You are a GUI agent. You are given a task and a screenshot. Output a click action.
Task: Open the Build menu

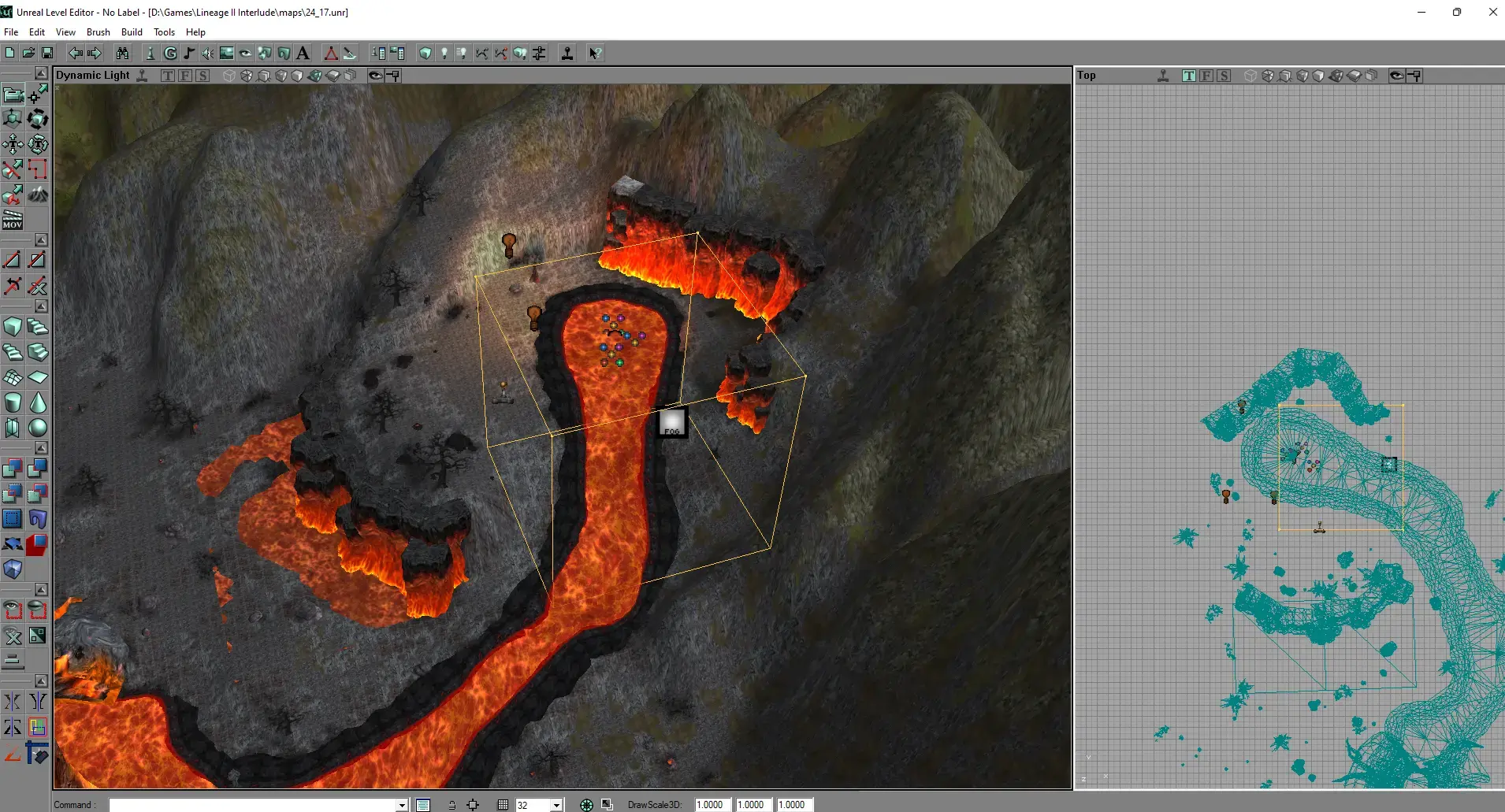click(x=132, y=32)
